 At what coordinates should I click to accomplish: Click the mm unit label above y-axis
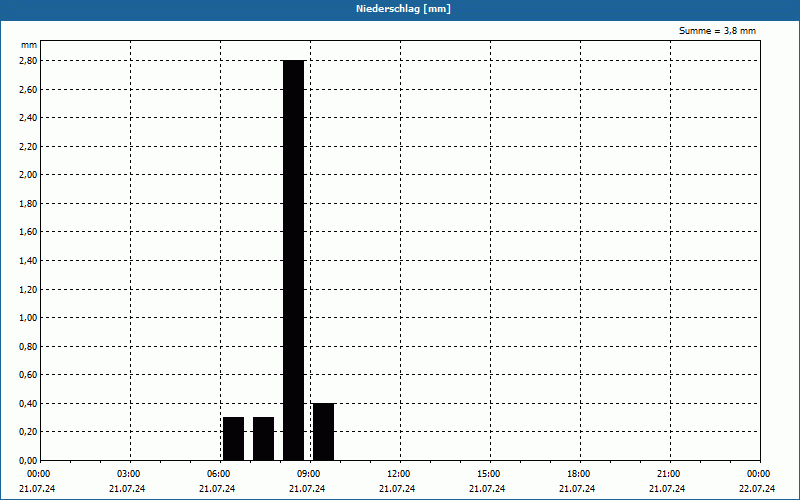point(29,45)
